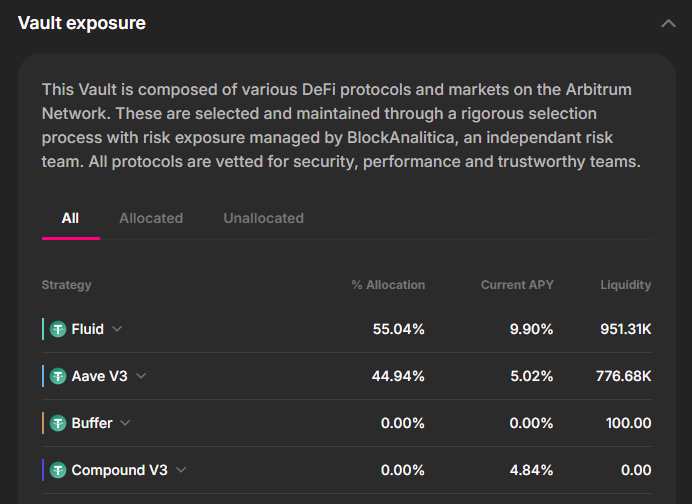Expand the Fluid strategy details
The image size is (692, 504).
117,329
